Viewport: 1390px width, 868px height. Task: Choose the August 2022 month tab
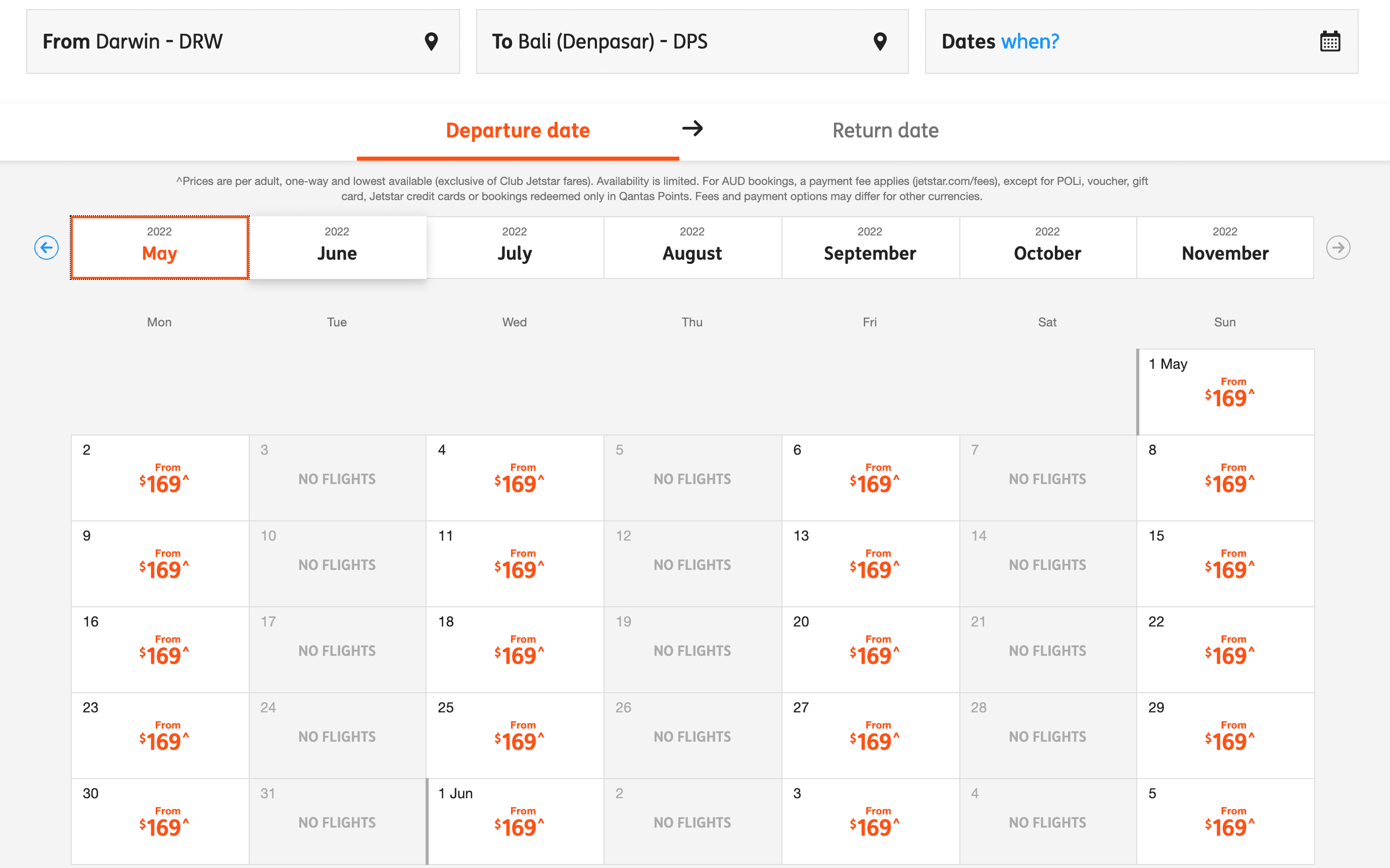click(x=692, y=248)
